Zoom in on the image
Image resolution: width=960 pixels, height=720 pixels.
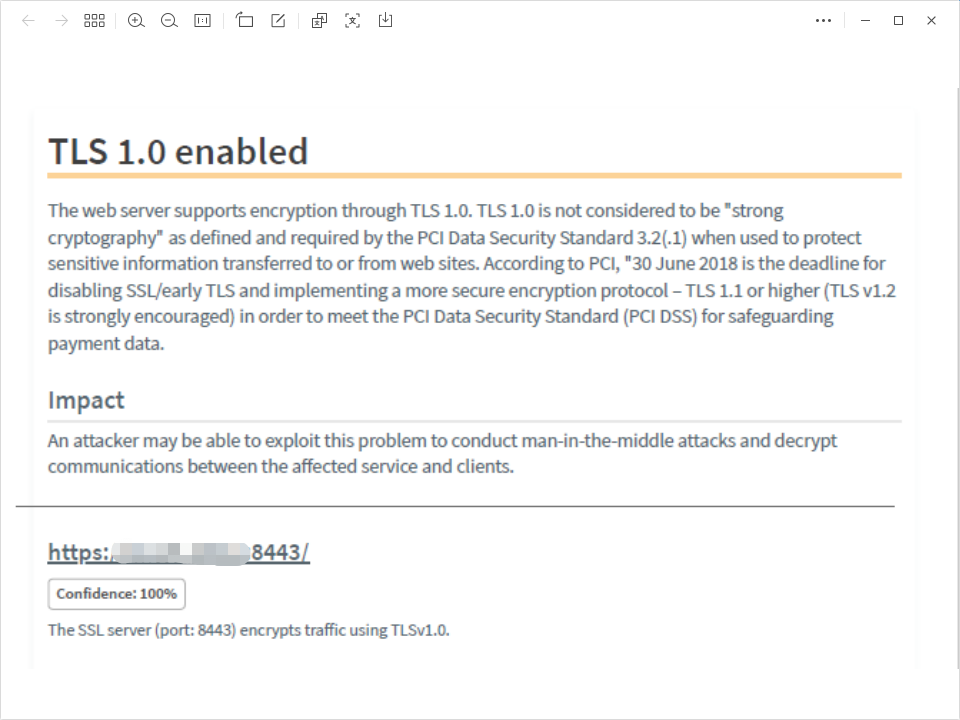[x=136, y=20]
